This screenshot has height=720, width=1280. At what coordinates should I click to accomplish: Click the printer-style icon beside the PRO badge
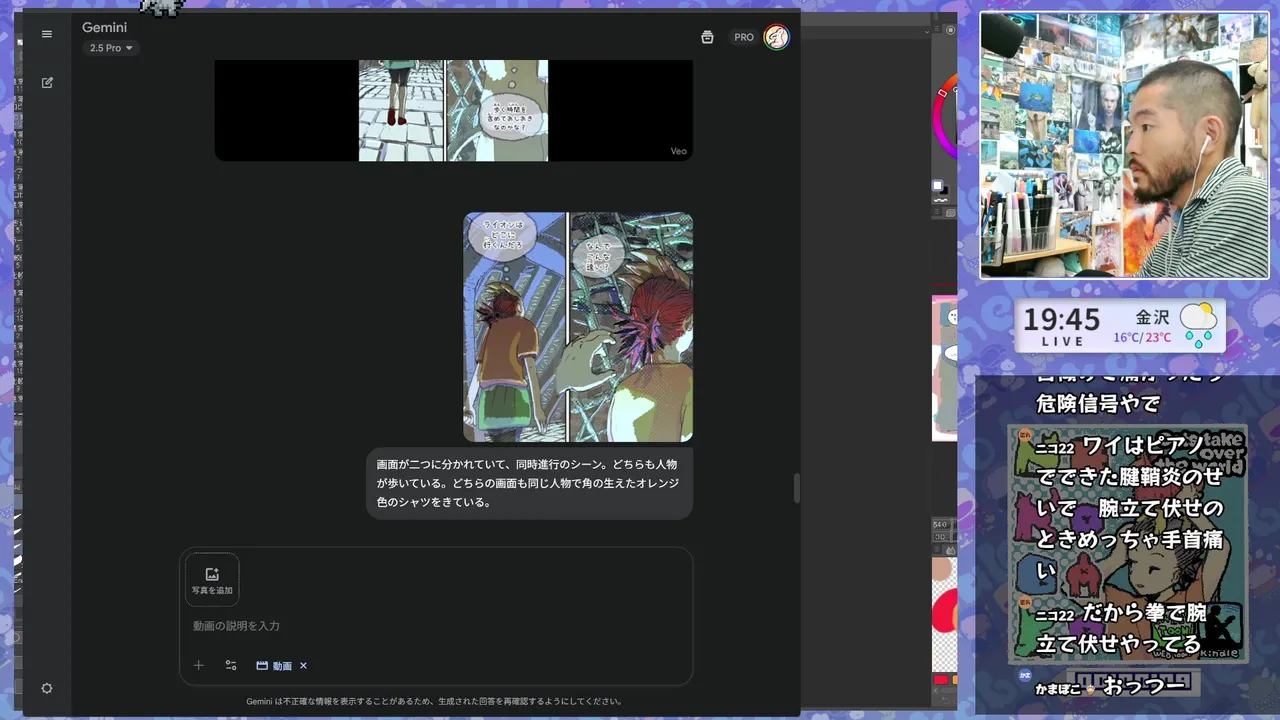707,37
